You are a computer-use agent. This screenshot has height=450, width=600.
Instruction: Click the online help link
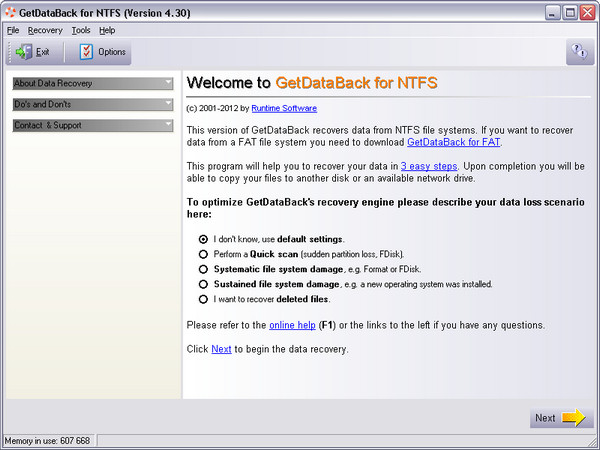[290, 325]
